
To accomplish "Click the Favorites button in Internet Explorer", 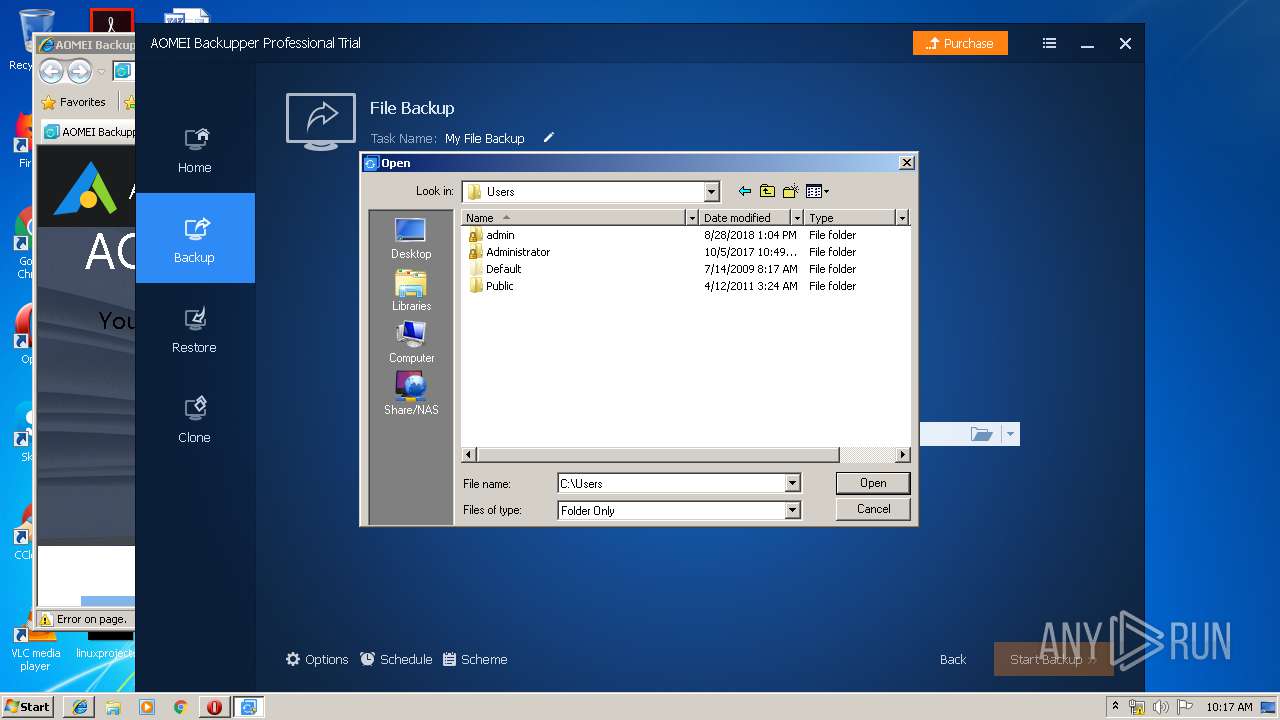I will [74, 102].
